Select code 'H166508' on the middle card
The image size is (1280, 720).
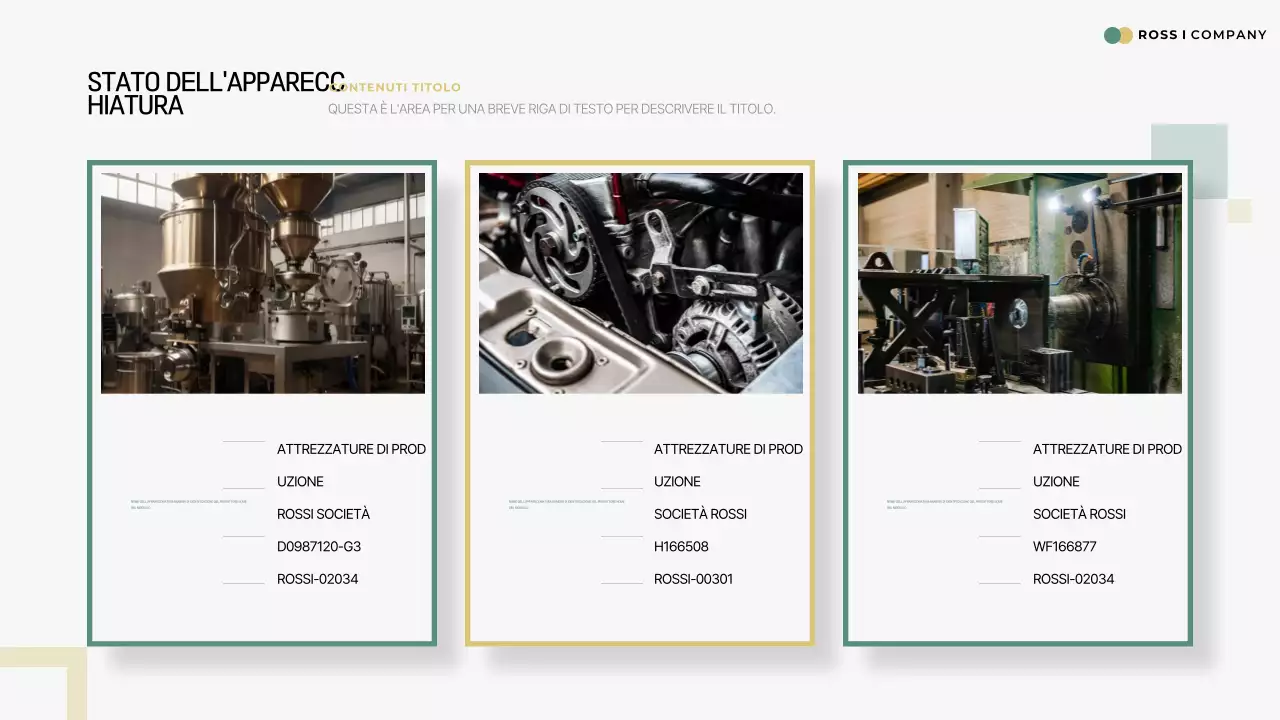point(683,546)
